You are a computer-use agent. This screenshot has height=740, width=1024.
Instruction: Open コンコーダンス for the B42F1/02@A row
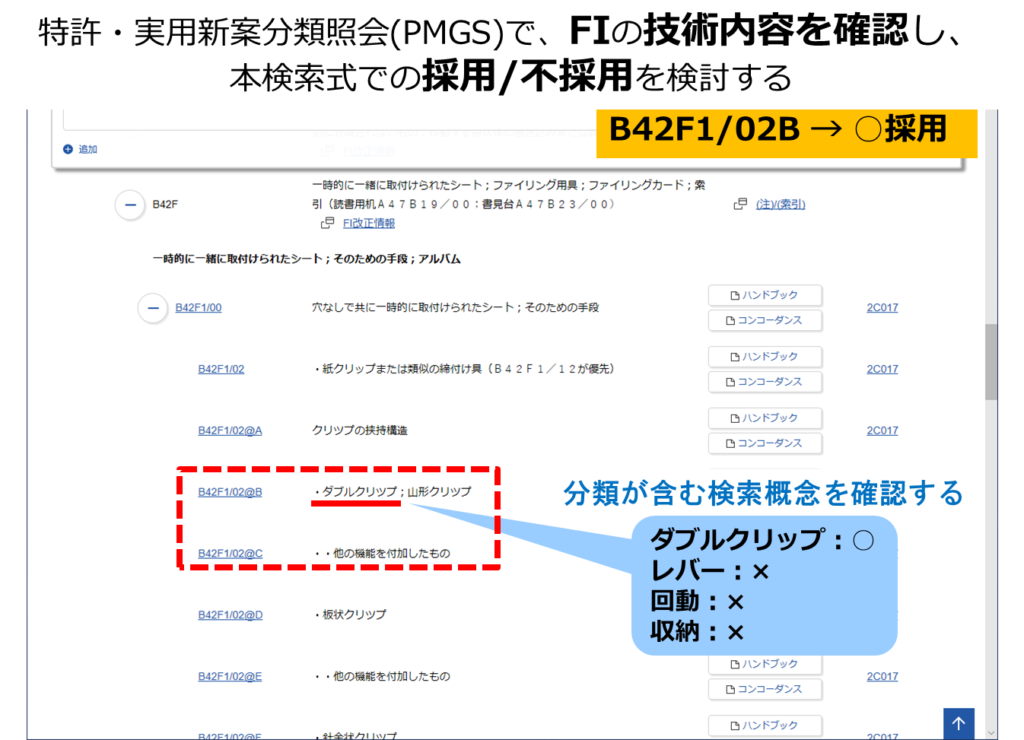765,443
